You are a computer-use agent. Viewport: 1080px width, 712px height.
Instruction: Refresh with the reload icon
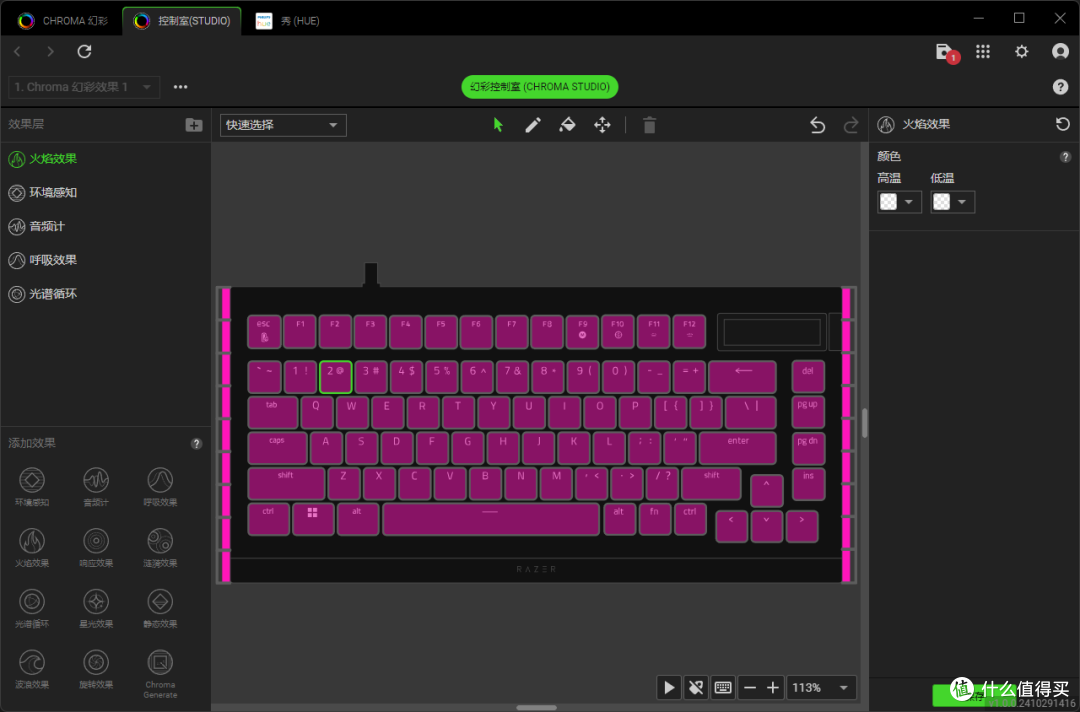[84, 52]
